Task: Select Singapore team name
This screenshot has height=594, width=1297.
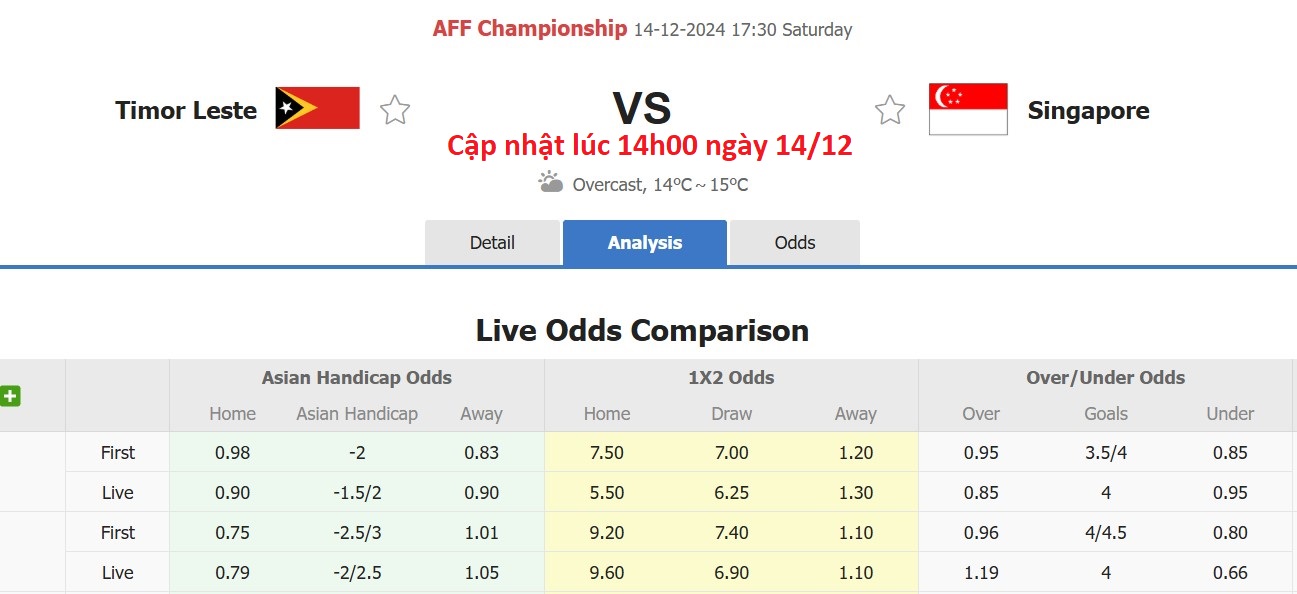Action: (1088, 111)
